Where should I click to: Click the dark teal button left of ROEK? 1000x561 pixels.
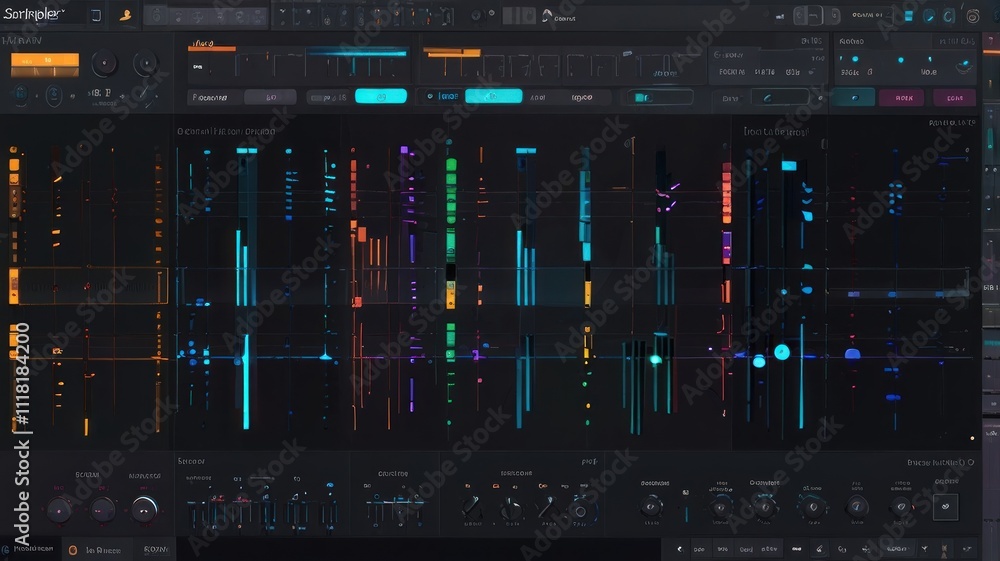coord(853,98)
